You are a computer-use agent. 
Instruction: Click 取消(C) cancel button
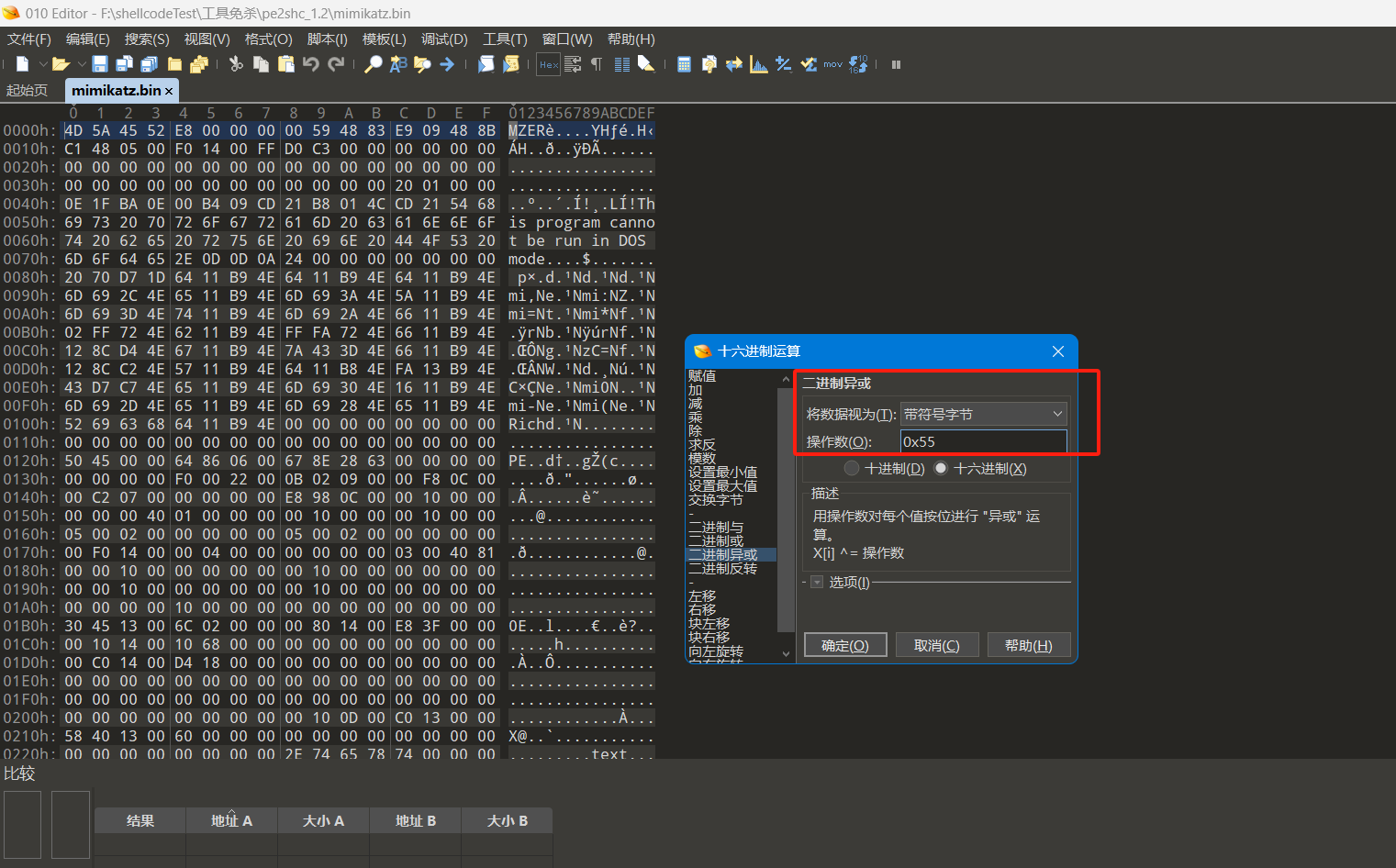pyautogui.click(x=937, y=645)
